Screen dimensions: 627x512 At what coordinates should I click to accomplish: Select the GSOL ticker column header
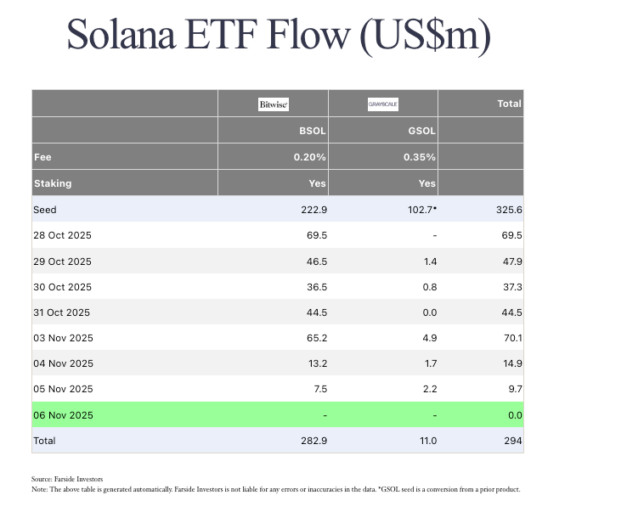pos(422,130)
